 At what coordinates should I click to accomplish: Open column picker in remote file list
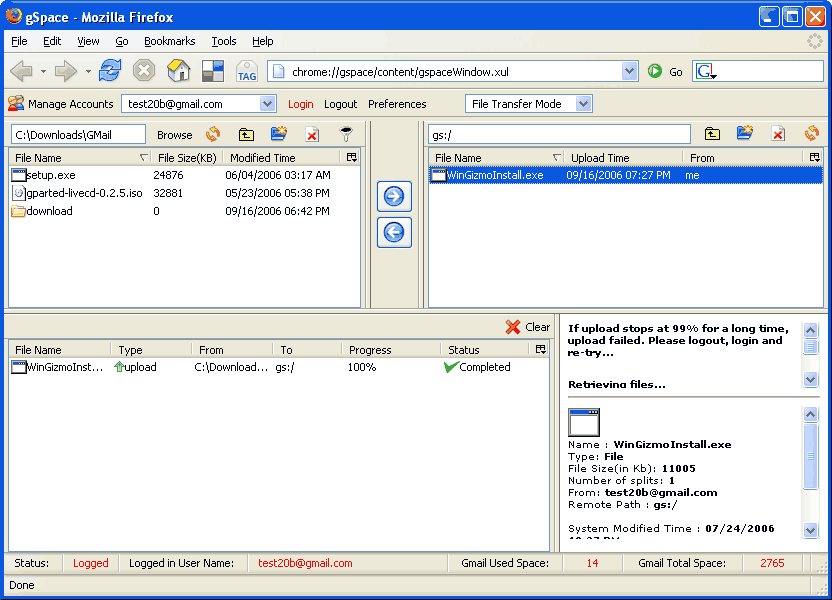tap(814, 157)
